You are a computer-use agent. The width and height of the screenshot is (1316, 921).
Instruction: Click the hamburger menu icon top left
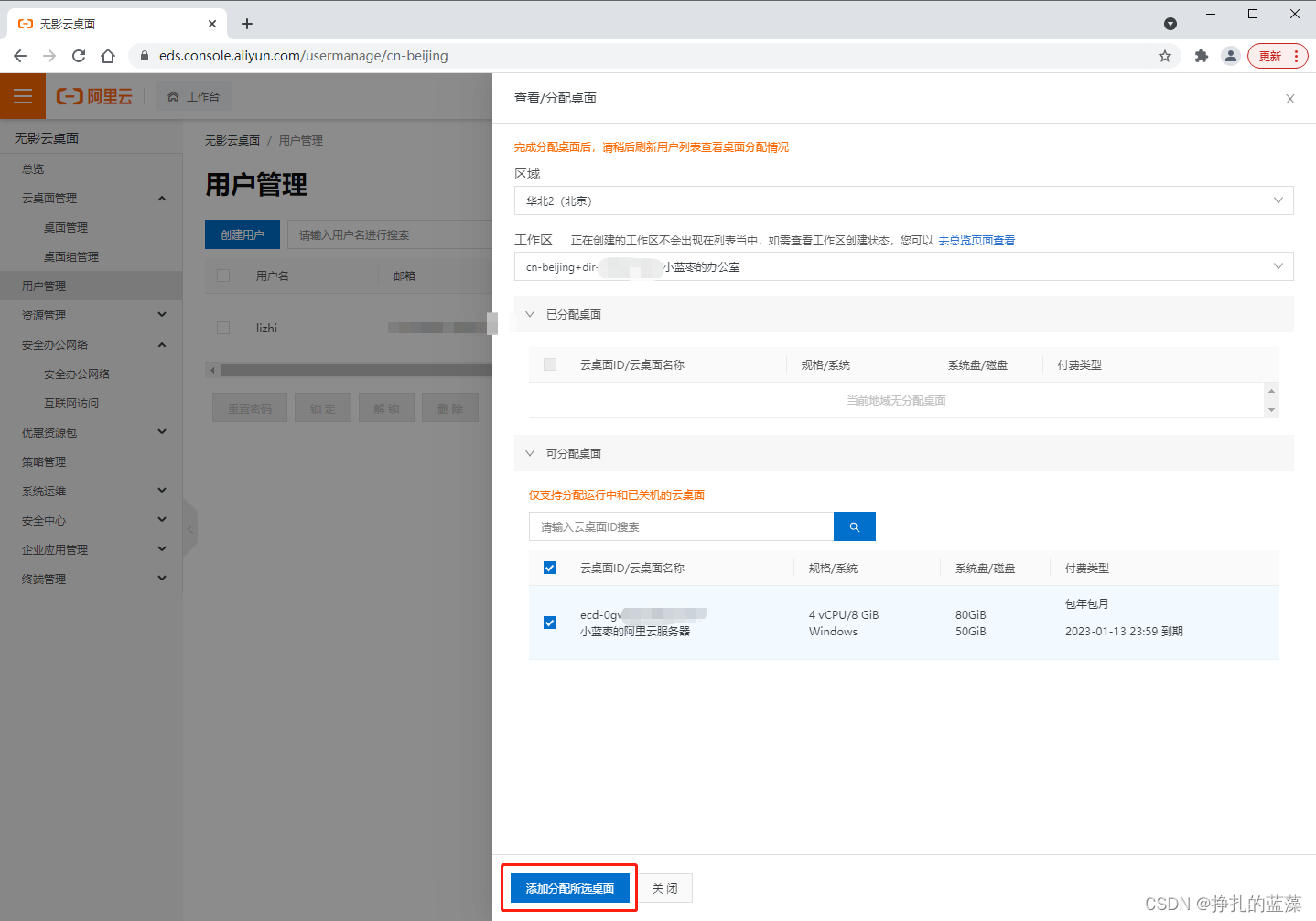click(x=22, y=95)
